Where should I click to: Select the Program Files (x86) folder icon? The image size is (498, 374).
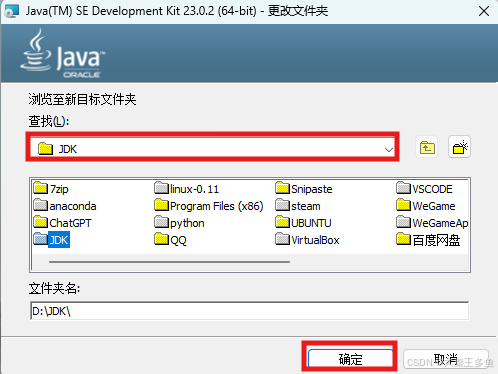(x=162, y=205)
